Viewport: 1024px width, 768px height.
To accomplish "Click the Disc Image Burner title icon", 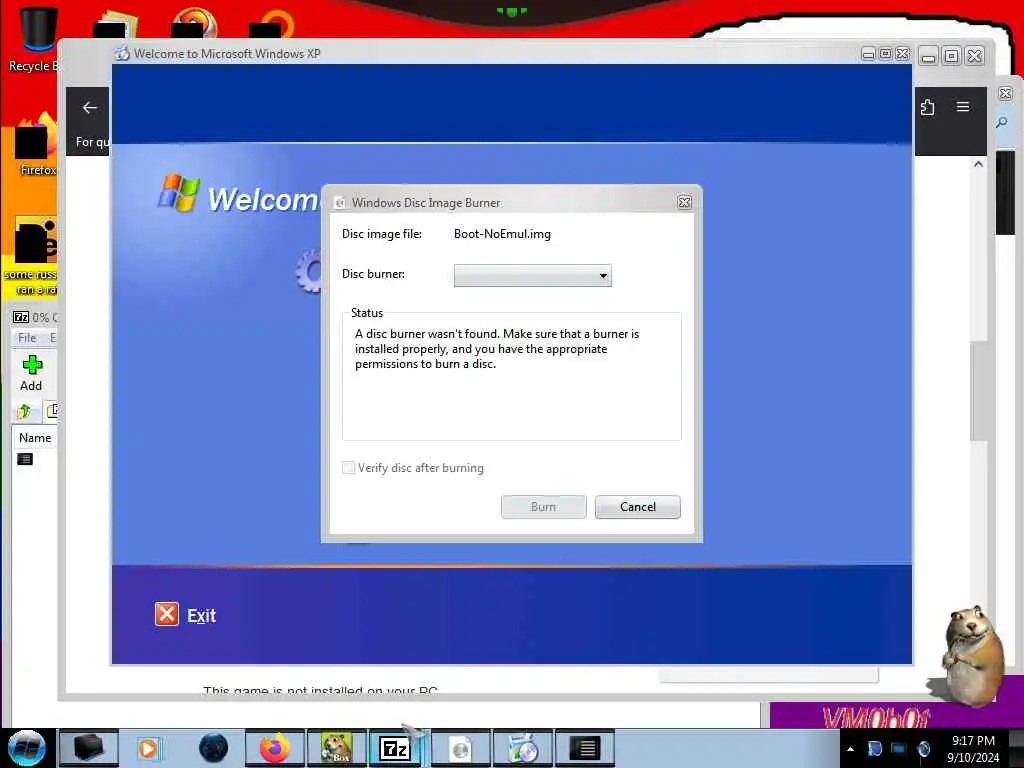I will coord(340,203).
